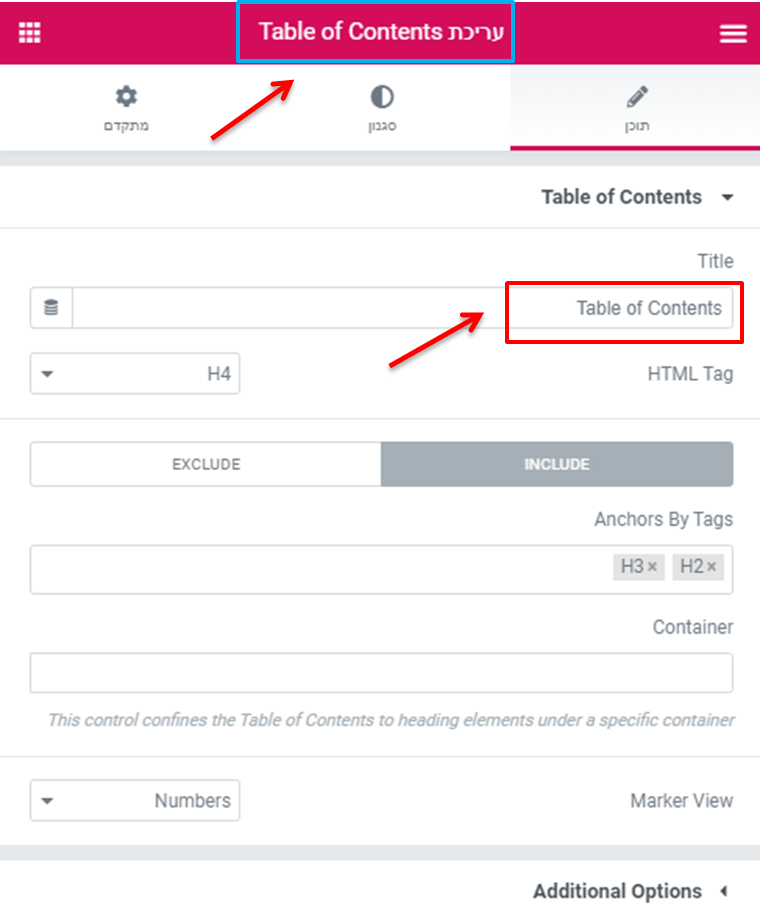Viewport: 760px width, 909px height.
Task: Switch to the מתקדם tab
Action: click(x=126, y=108)
